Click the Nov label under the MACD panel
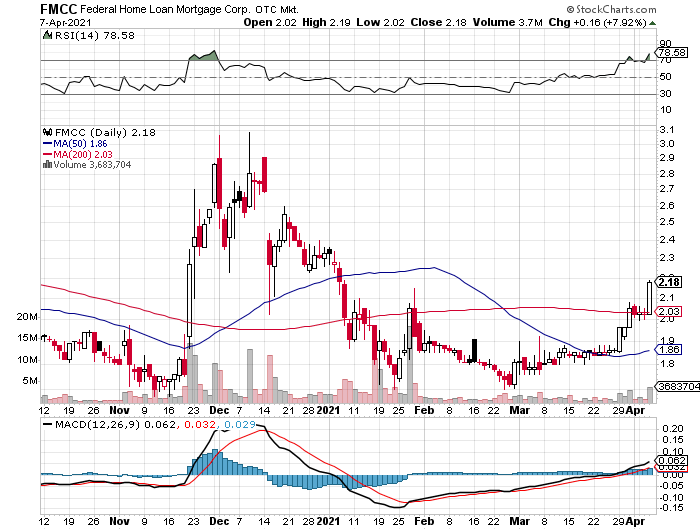Image resolution: width=700 pixels, height=530 pixels. coord(120,521)
